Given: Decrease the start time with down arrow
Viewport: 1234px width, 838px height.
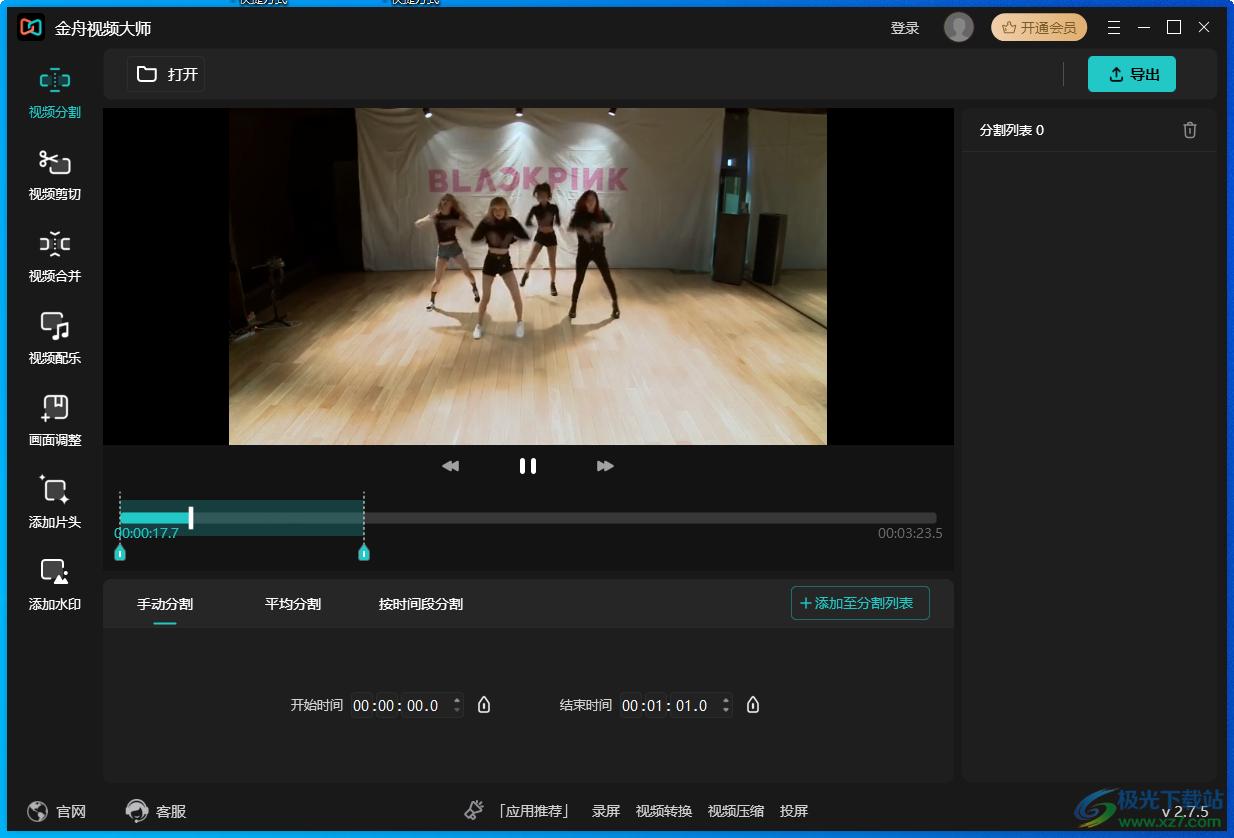Looking at the screenshot, I should point(457,711).
